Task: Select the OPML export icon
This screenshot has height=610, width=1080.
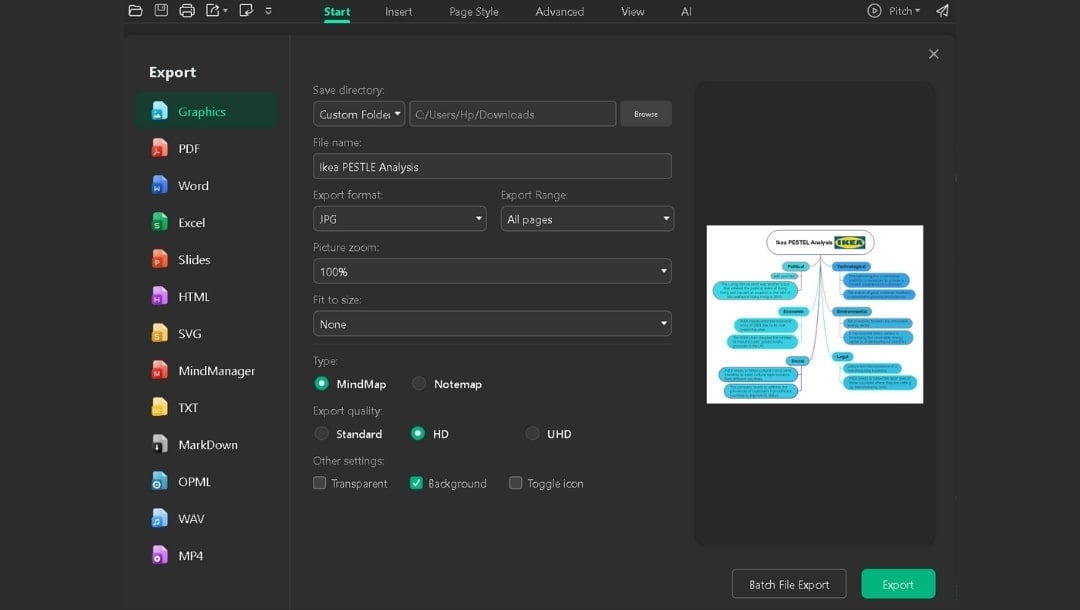Action: [x=159, y=481]
